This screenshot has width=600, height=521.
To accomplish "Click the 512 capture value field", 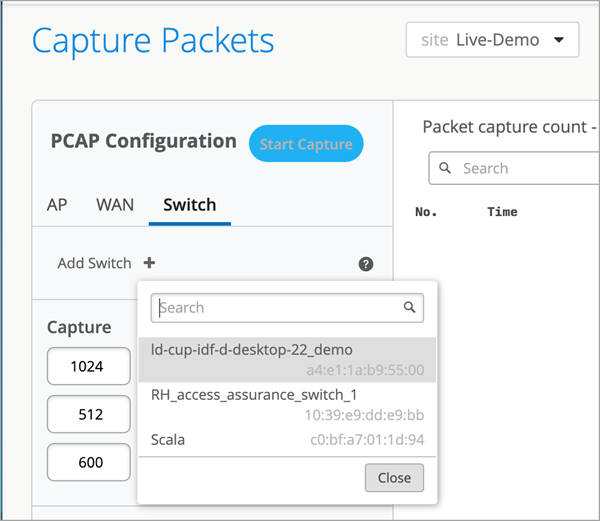I will coord(88,414).
